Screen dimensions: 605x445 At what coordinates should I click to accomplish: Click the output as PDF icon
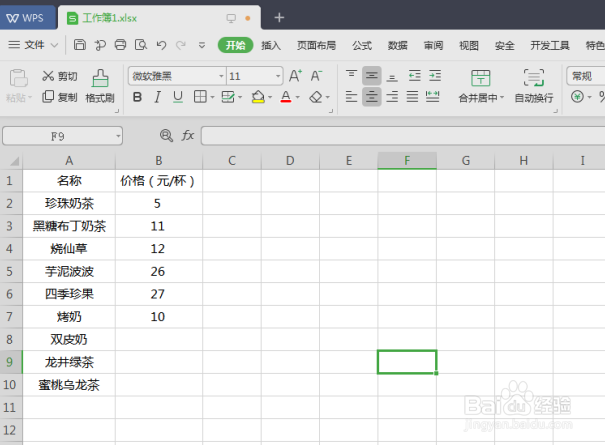pyautogui.click(x=100, y=45)
